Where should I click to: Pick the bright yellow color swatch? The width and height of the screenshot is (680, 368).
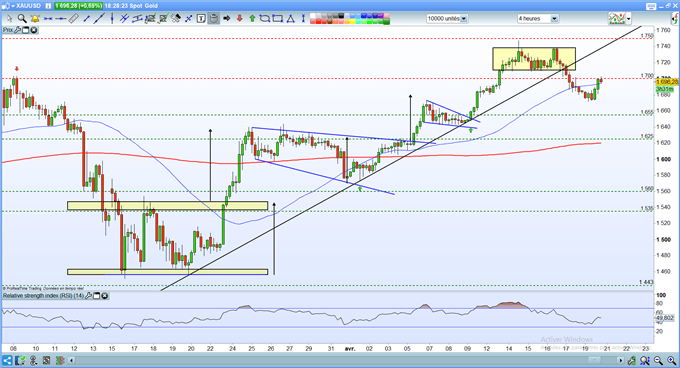(353, 21)
